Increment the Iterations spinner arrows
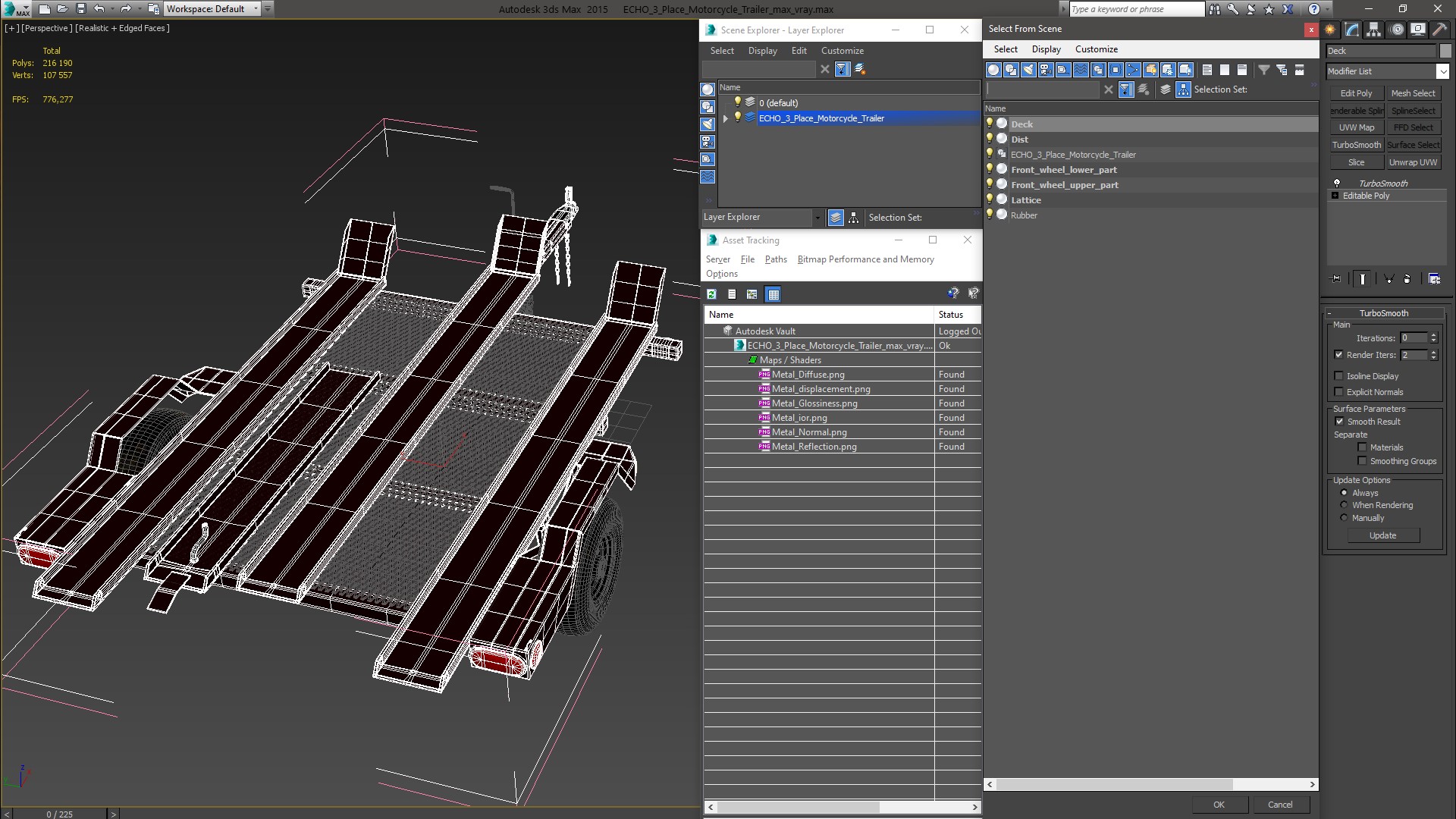Image resolution: width=1456 pixels, height=819 pixels. pyautogui.click(x=1434, y=338)
